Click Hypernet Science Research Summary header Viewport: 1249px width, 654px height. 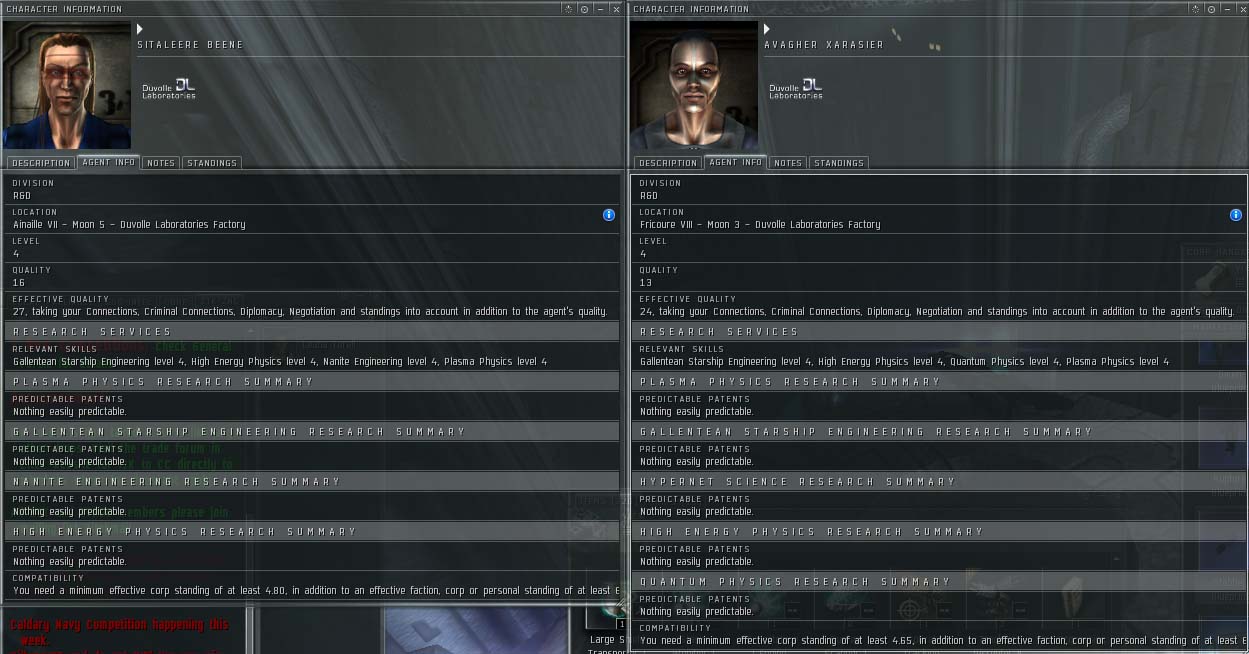tap(939, 481)
